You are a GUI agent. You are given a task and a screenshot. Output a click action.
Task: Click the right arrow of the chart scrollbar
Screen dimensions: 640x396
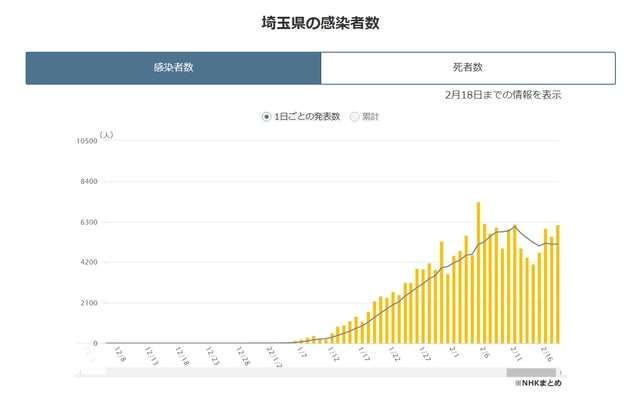(561, 372)
